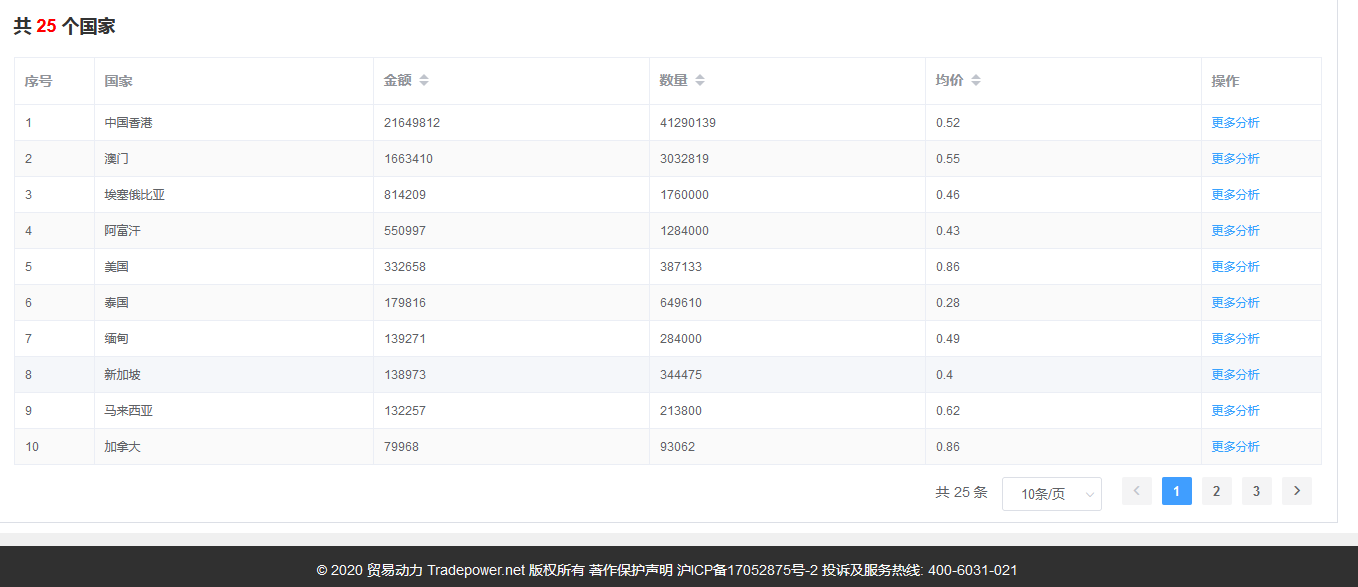Viewport: 1358px width, 587px height.
Task: Click the 操作 column header
Action: click(1226, 80)
